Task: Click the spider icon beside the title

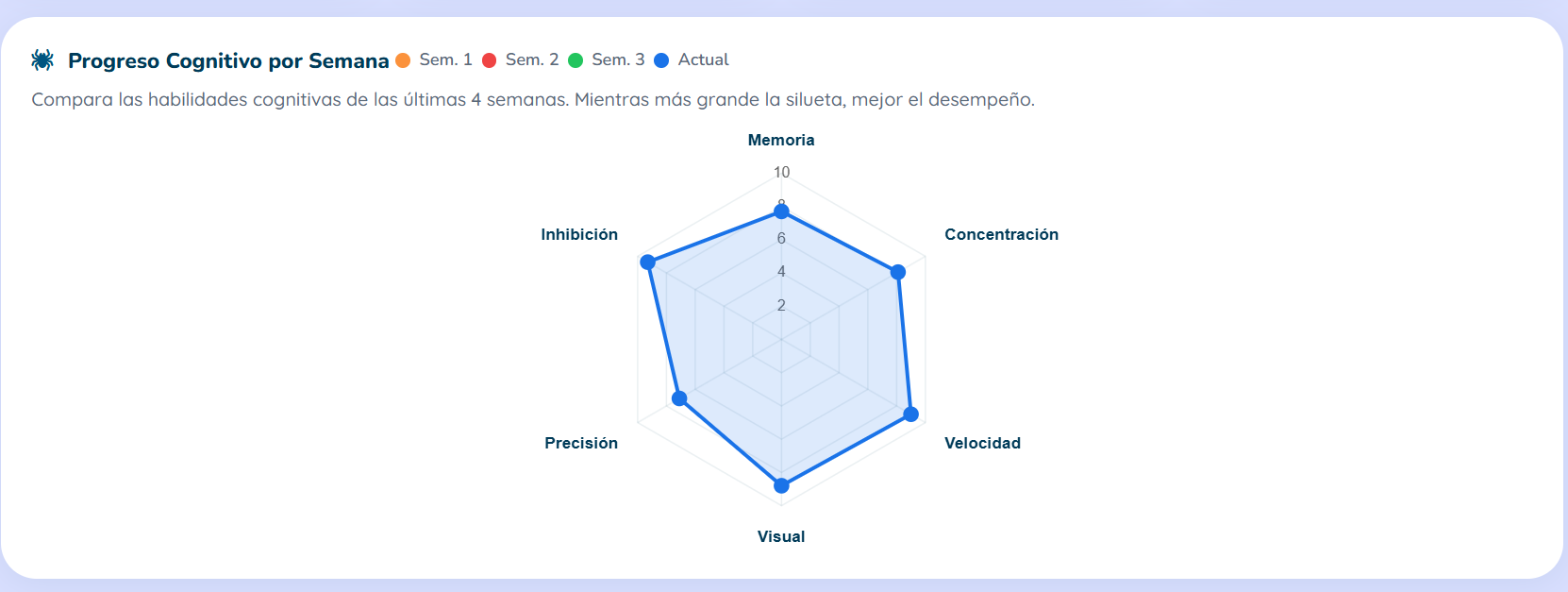Action: [x=42, y=60]
